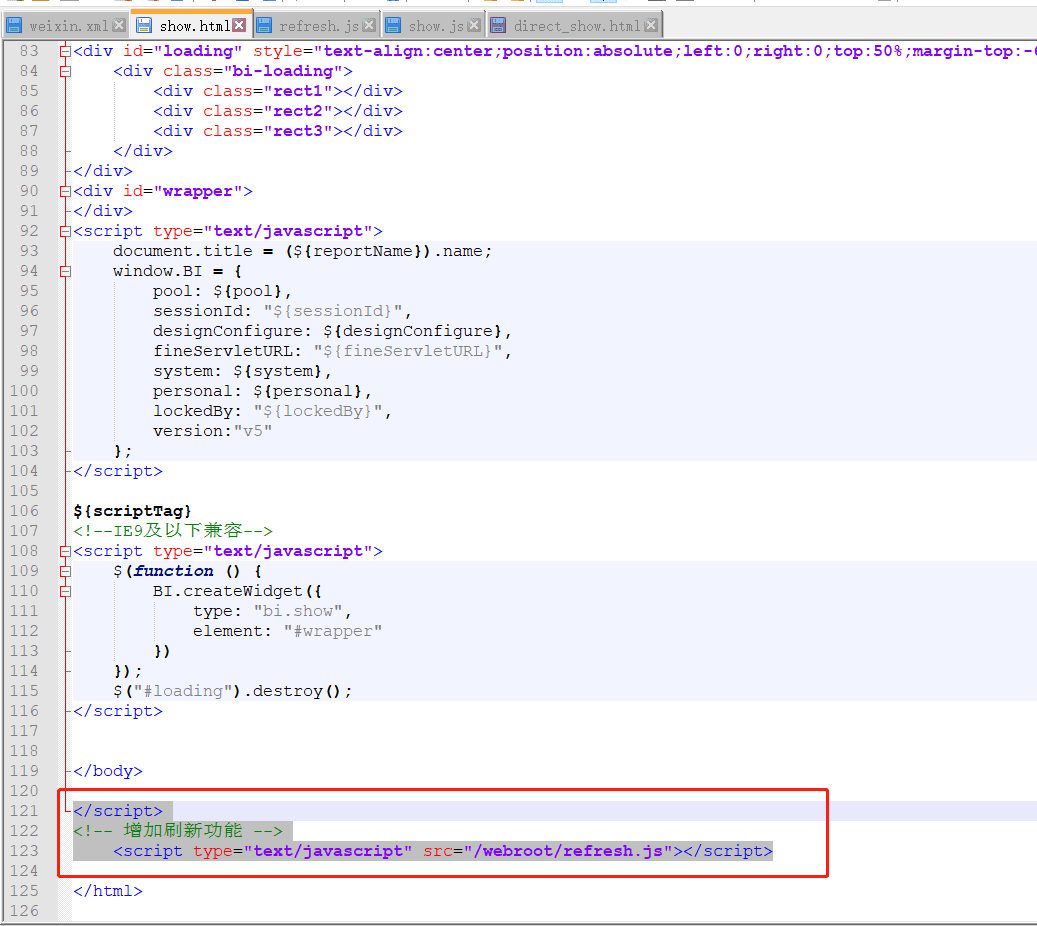The image size is (1037, 926).
Task: Click the refresh.js file icon
Action: click(x=264, y=26)
